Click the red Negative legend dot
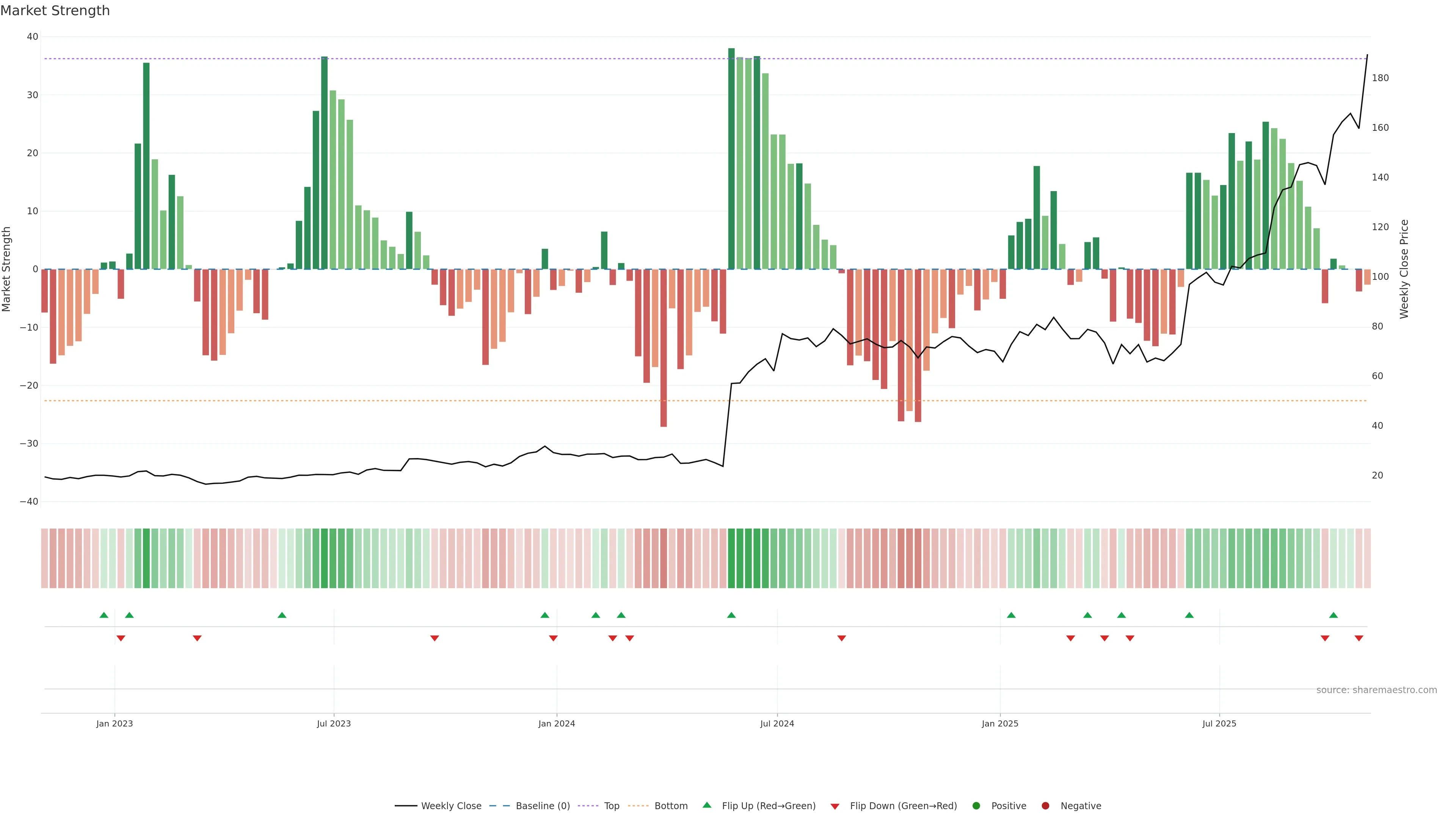This screenshot has height=819, width=1456. [1045, 806]
